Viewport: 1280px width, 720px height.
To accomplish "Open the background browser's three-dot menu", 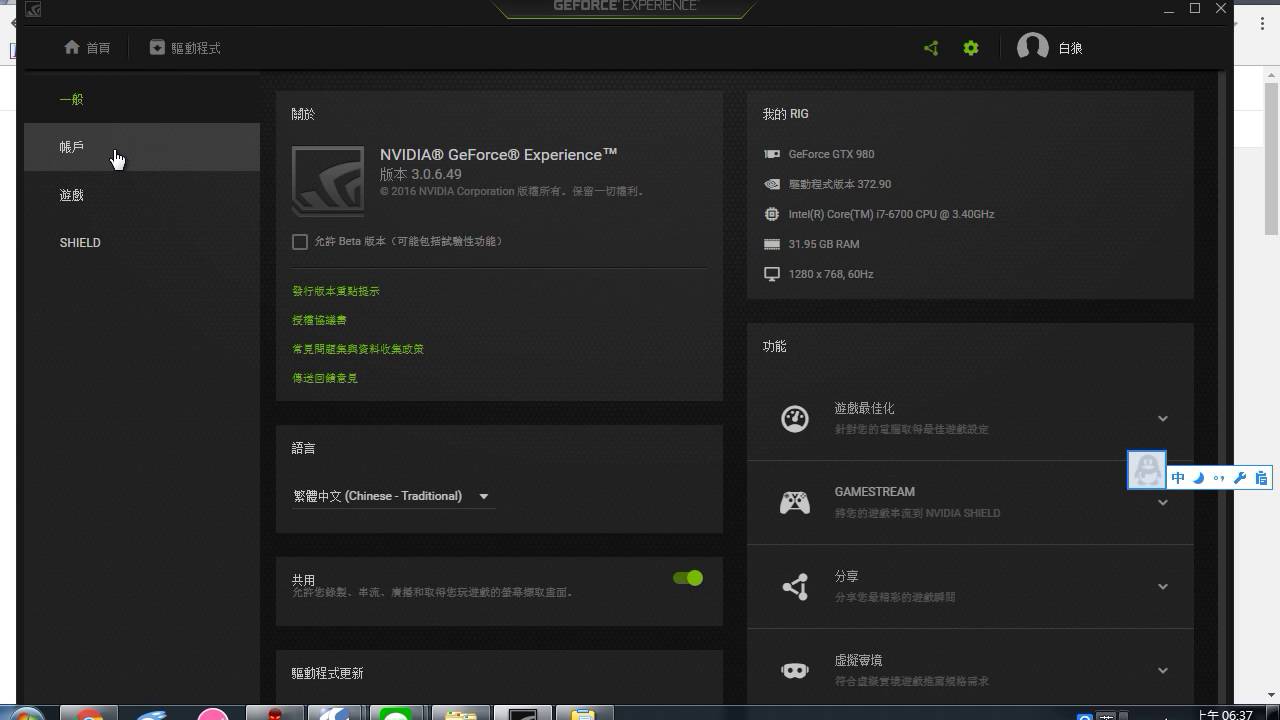I will point(1262,24).
